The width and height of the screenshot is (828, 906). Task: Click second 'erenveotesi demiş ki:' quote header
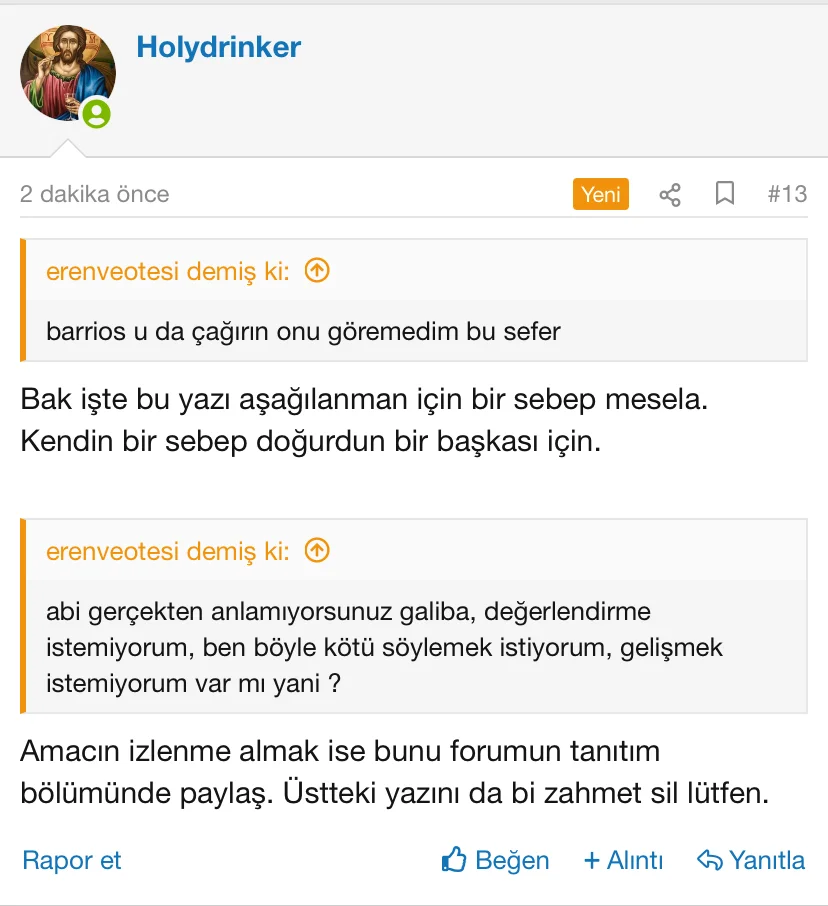pos(167,550)
